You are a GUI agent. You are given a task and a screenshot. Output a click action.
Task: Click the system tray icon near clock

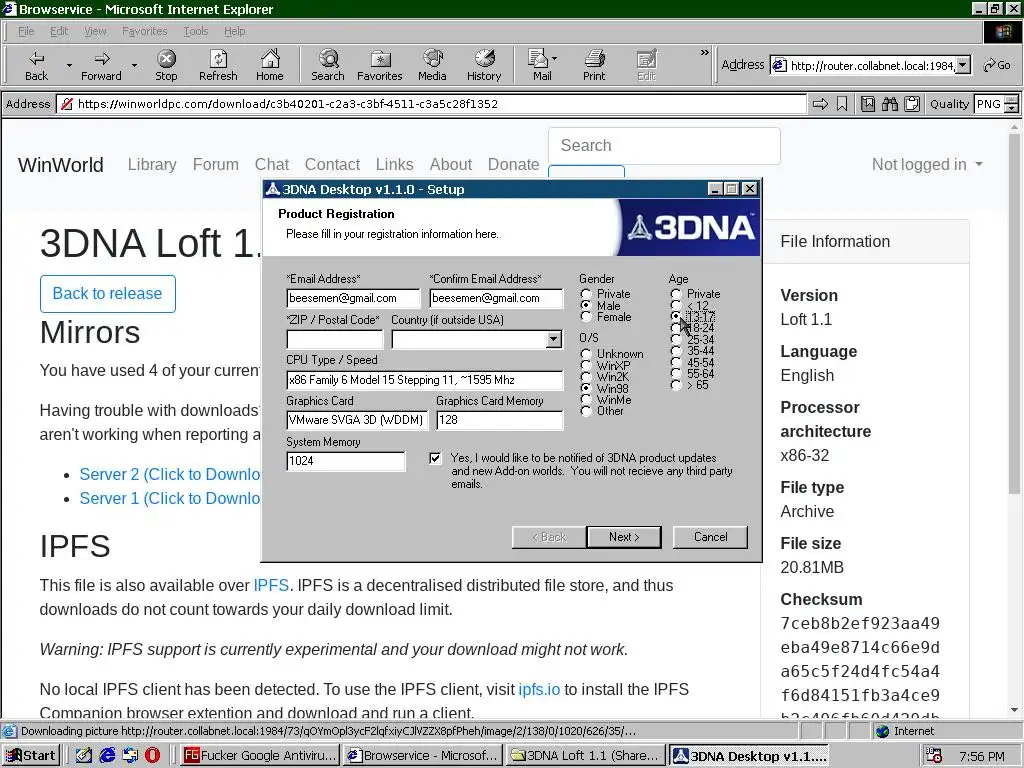[935, 756]
